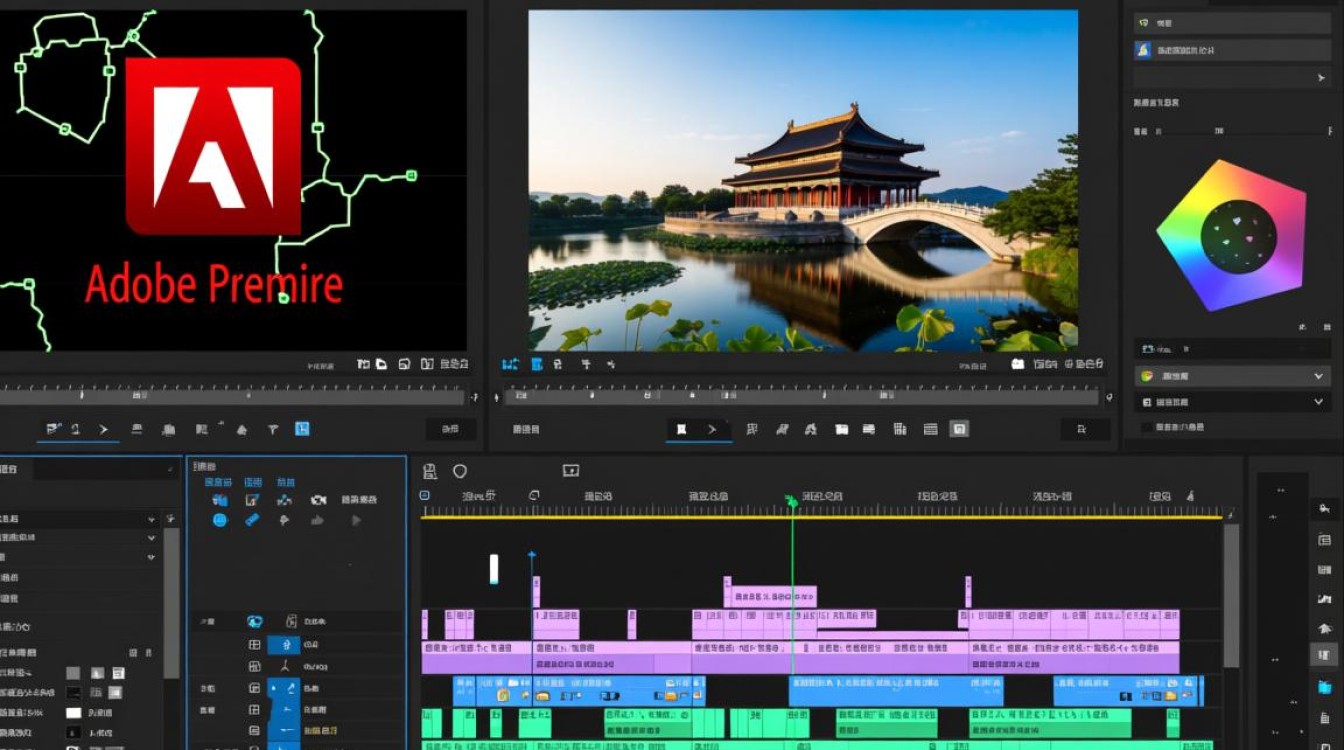Click the list-lines icon in Program monitor transport row
The image size is (1344, 750).
tap(930, 430)
